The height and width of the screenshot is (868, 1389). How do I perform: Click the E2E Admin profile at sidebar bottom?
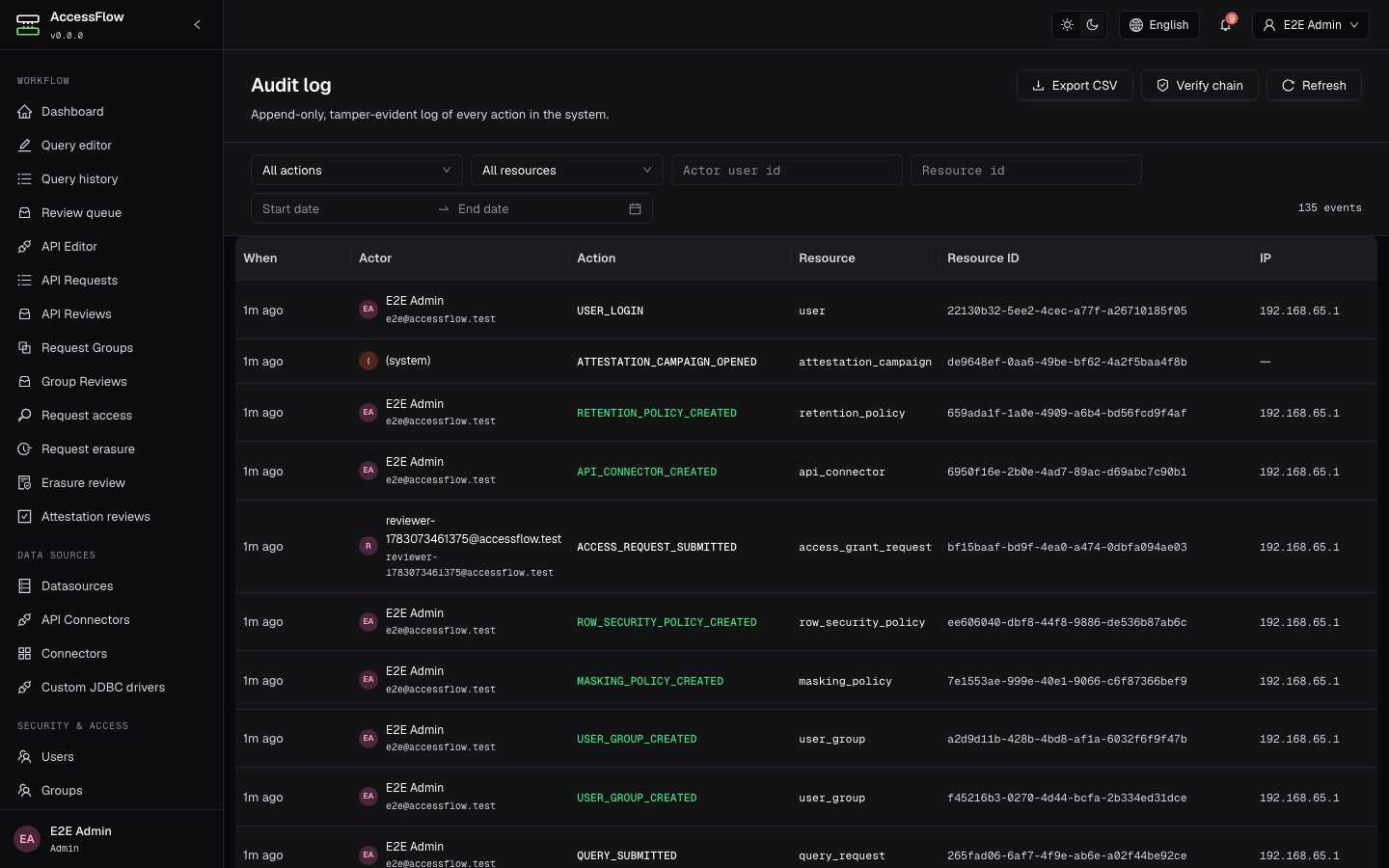pos(111,839)
